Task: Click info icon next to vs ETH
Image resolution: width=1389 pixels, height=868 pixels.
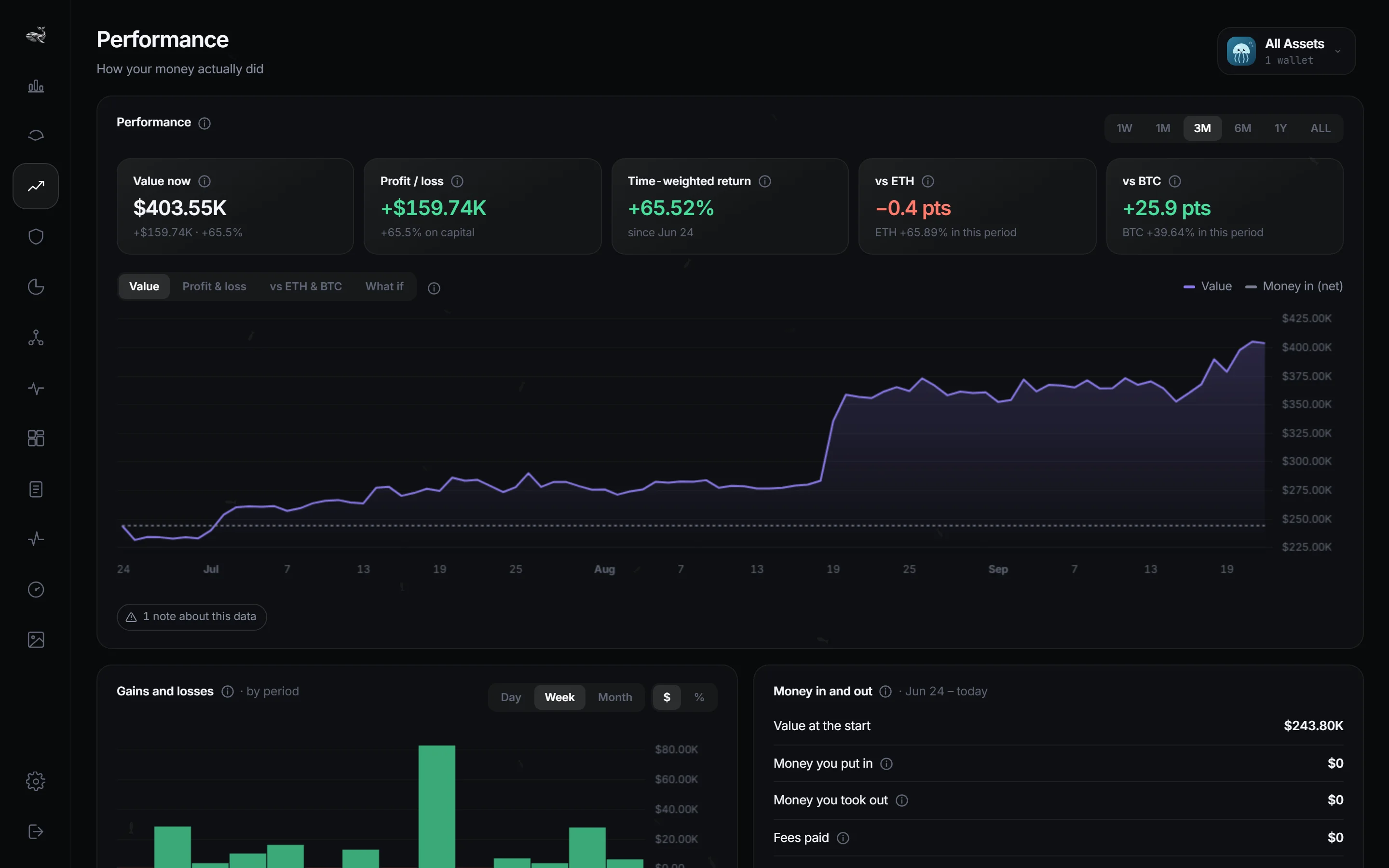Action: pyautogui.click(x=927, y=181)
